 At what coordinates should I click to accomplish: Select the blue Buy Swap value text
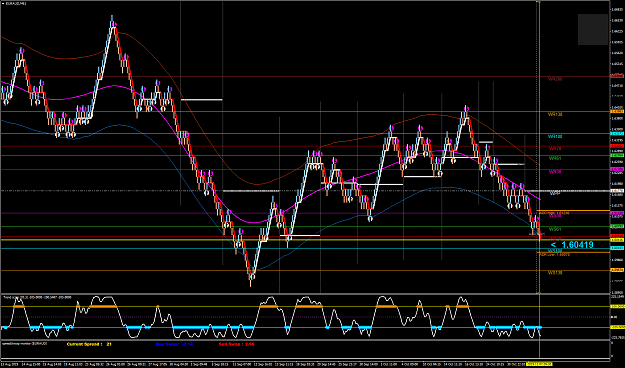coord(174,344)
